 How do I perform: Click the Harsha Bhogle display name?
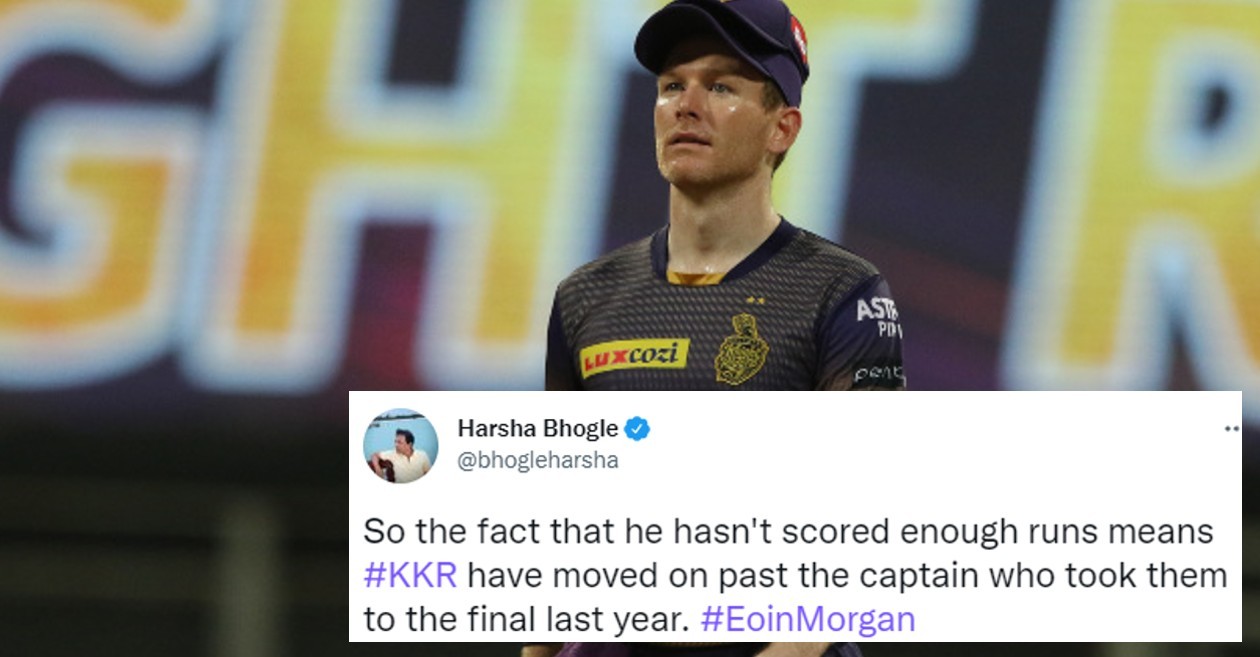[x=537, y=429]
